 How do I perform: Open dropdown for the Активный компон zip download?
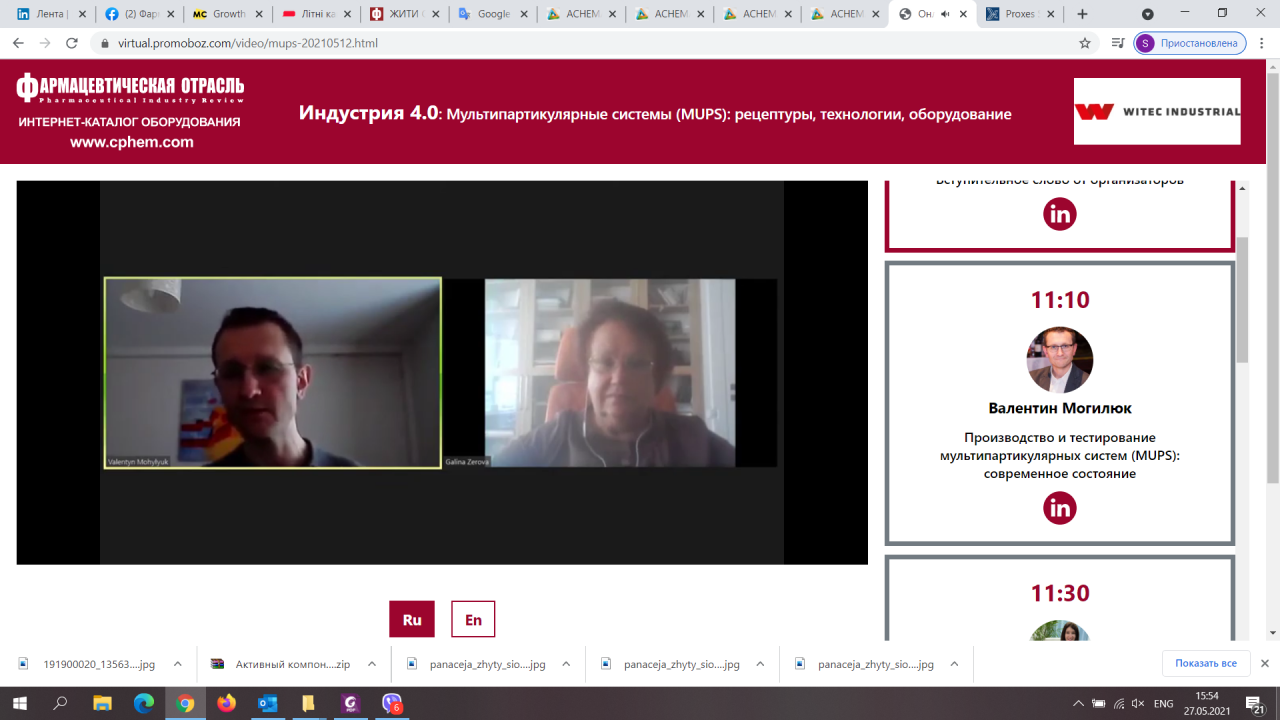point(371,664)
